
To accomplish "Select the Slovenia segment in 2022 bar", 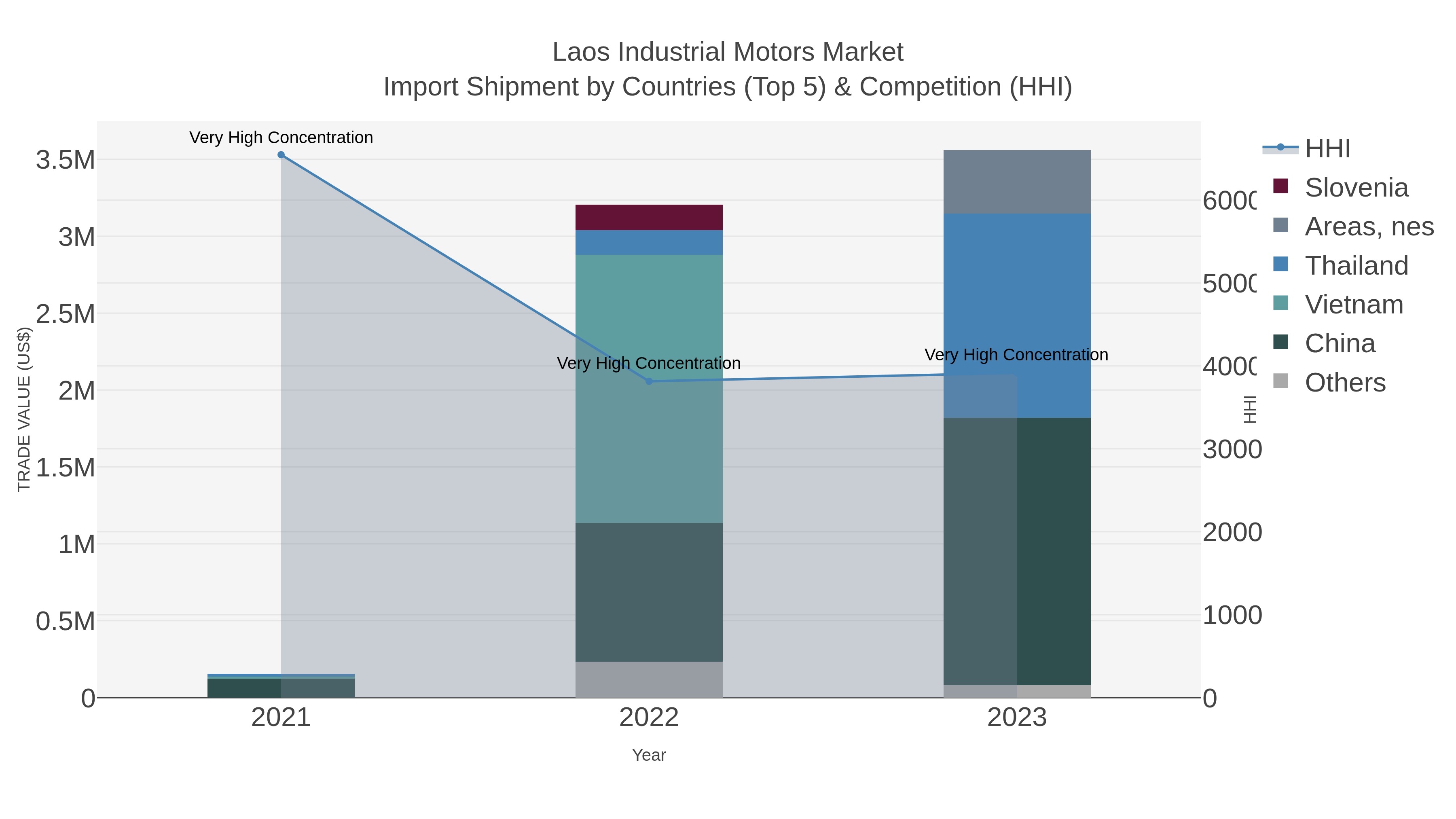I will click(649, 218).
